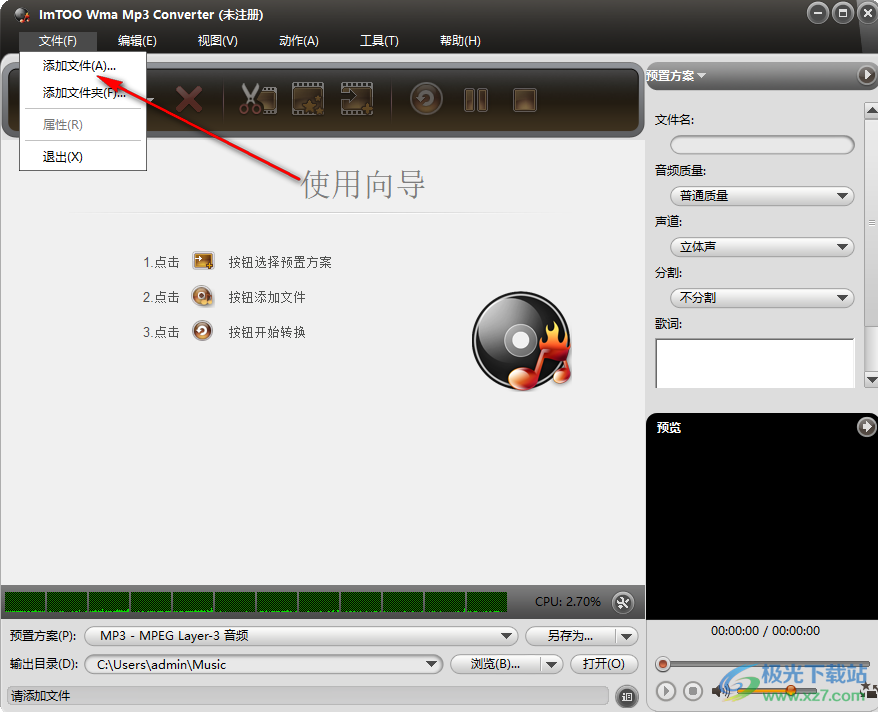
Task: Open the 动作(A) menu
Action: click(x=299, y=41)
